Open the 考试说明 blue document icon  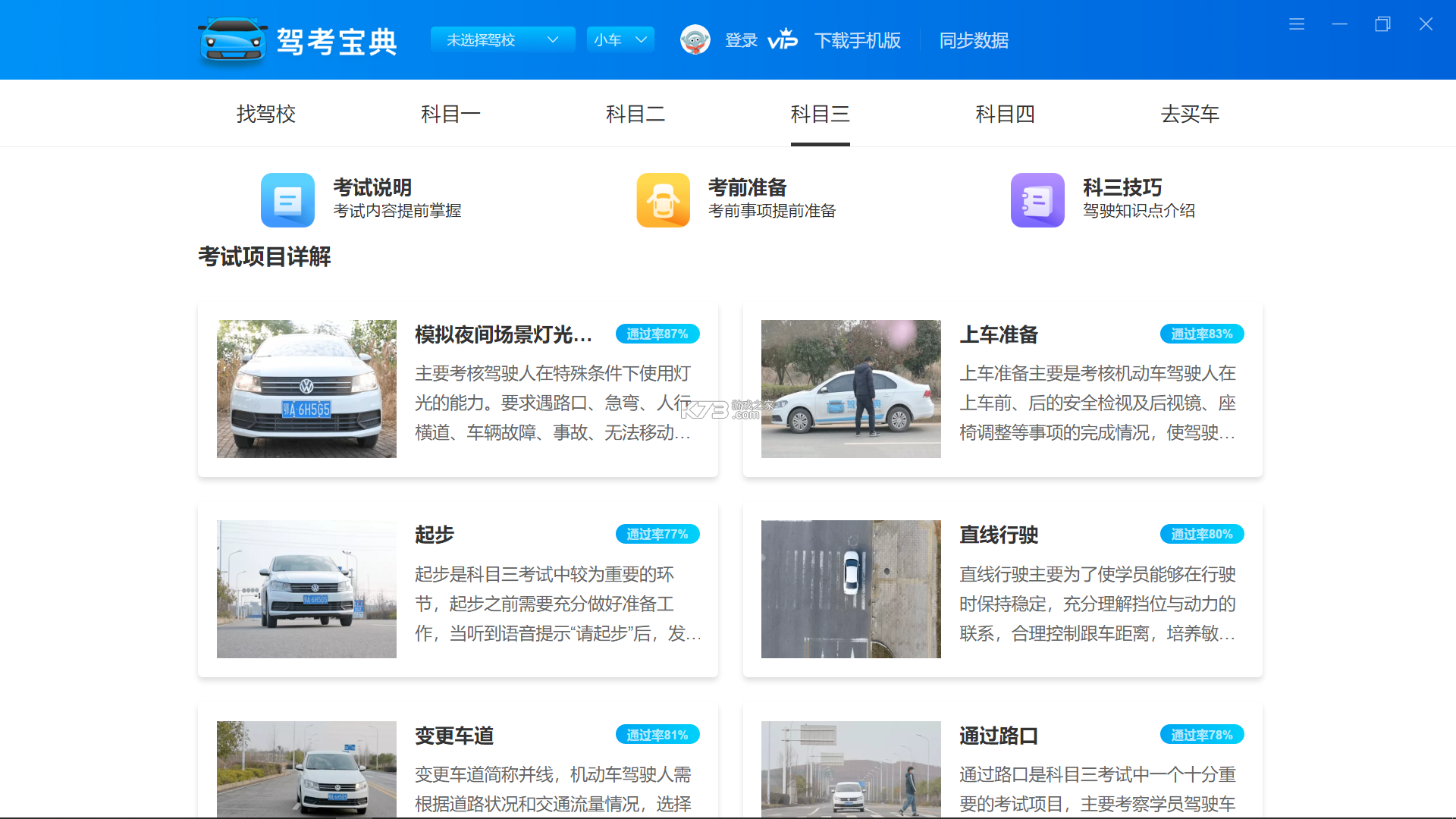click(287, 200)
